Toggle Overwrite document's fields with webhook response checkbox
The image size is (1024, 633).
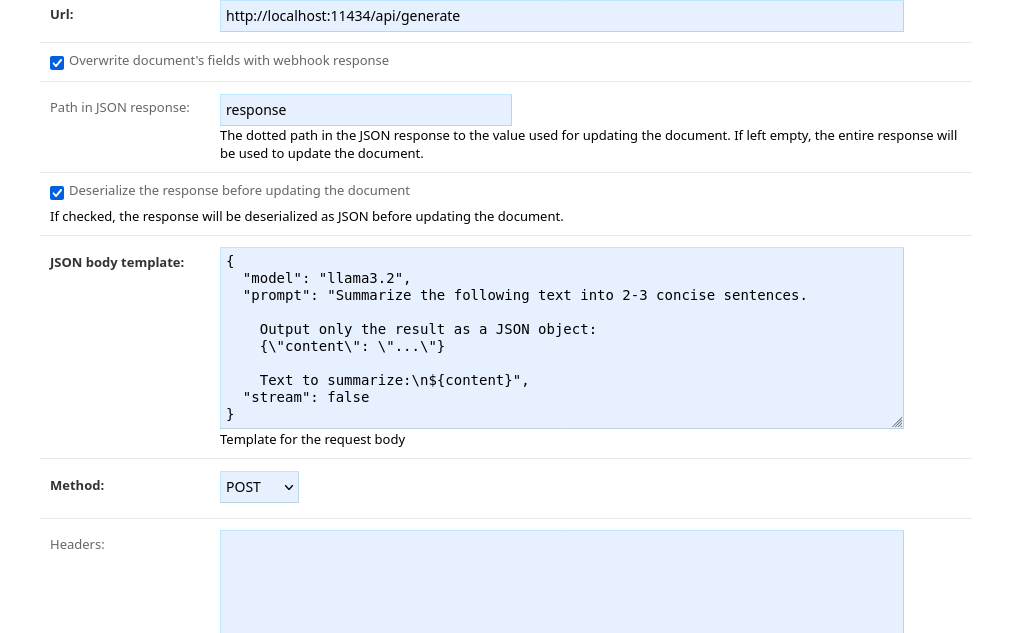57,63
